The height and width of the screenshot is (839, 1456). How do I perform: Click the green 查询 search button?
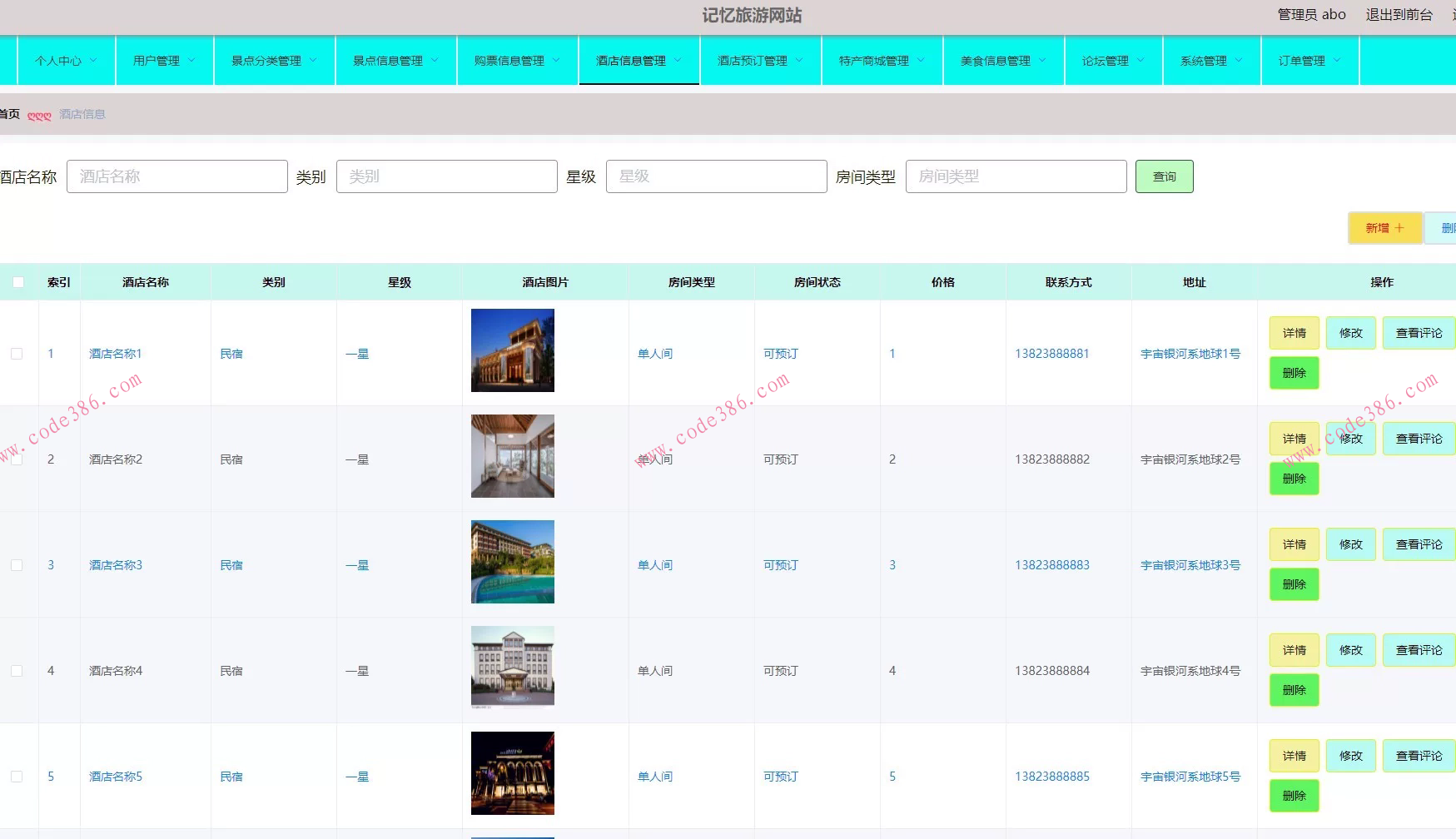[1164, 176]
